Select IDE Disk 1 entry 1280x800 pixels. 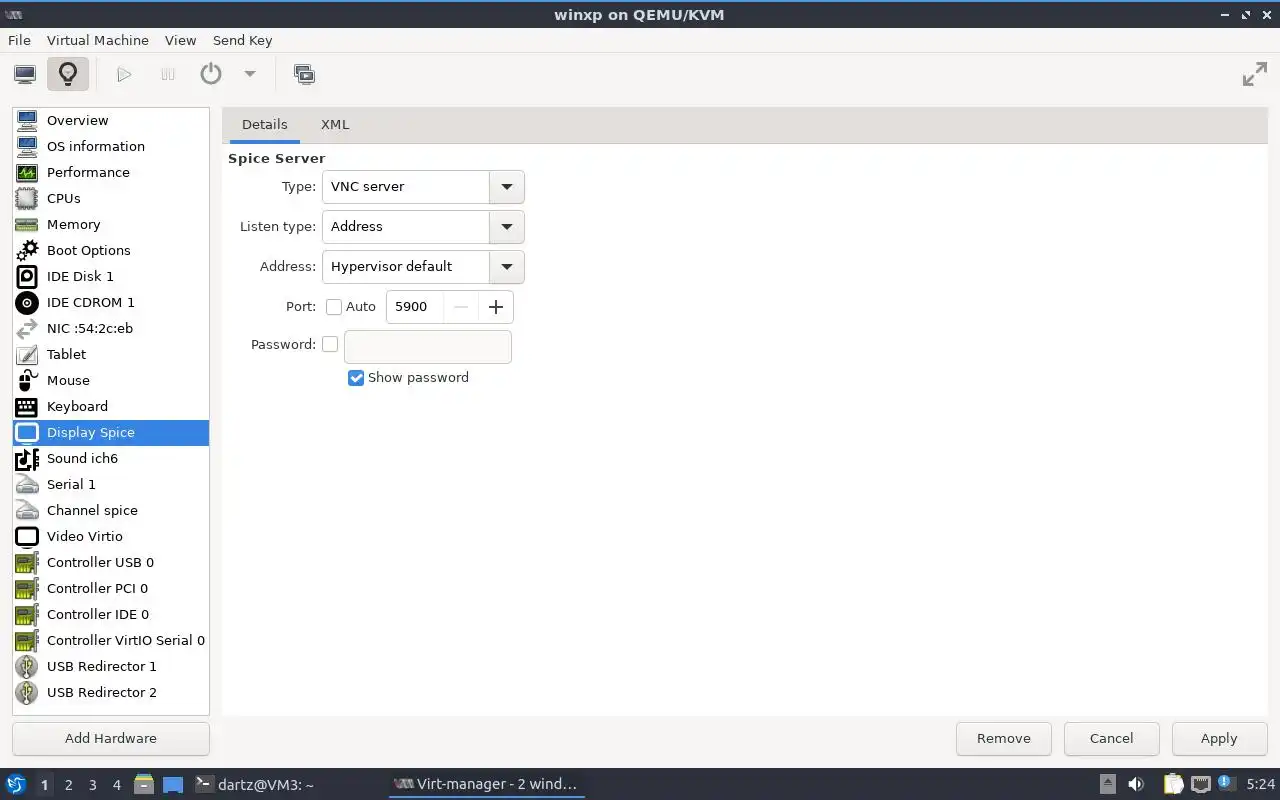[x=111, y=276]
